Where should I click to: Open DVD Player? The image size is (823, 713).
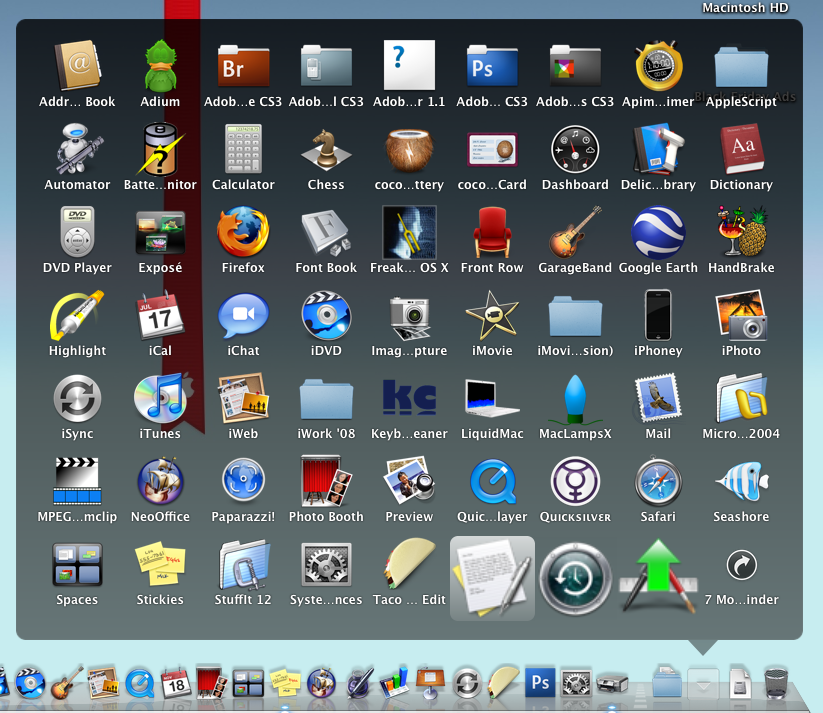point(77,232)
